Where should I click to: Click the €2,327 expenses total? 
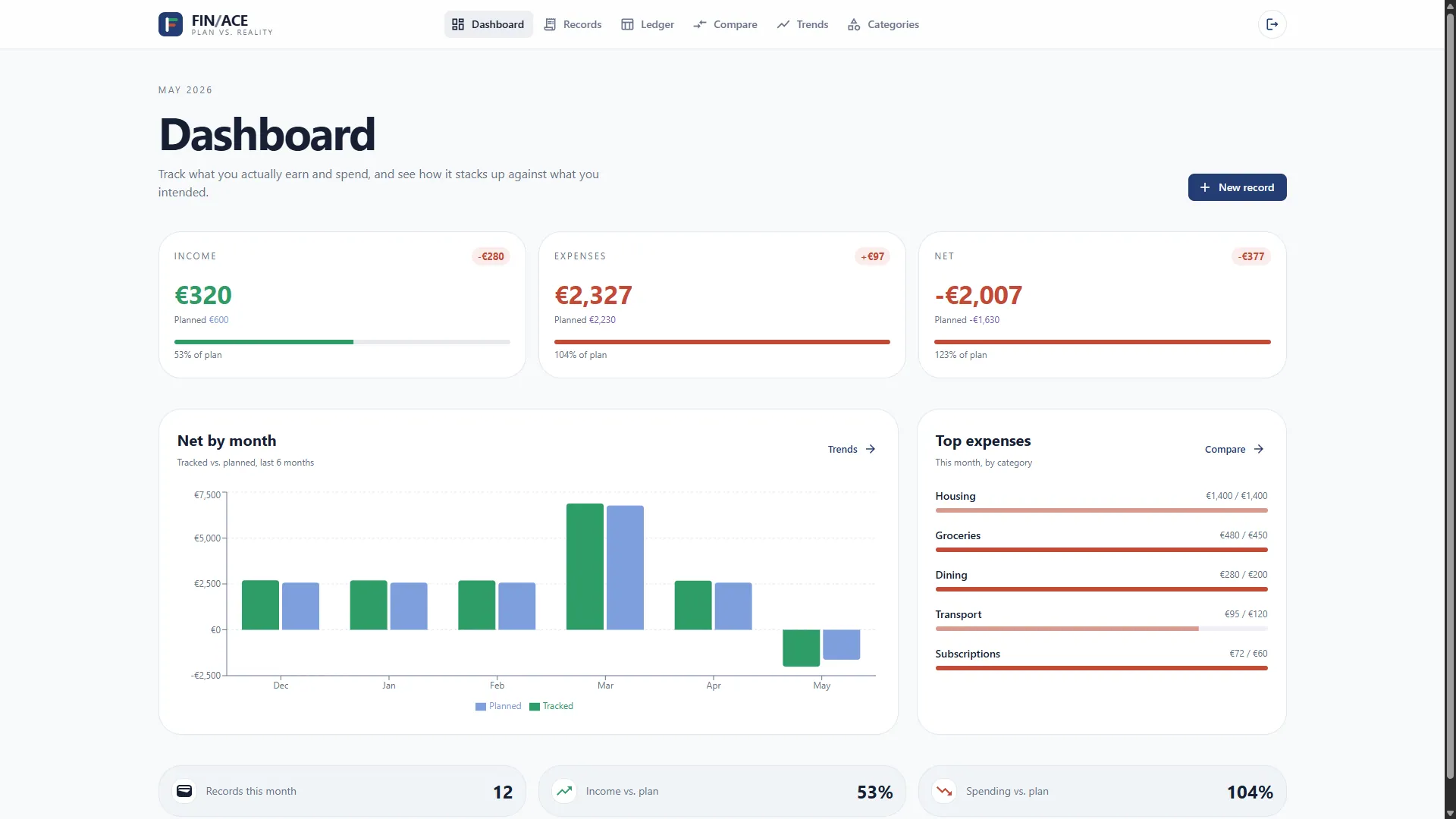[x=593, y=295]
